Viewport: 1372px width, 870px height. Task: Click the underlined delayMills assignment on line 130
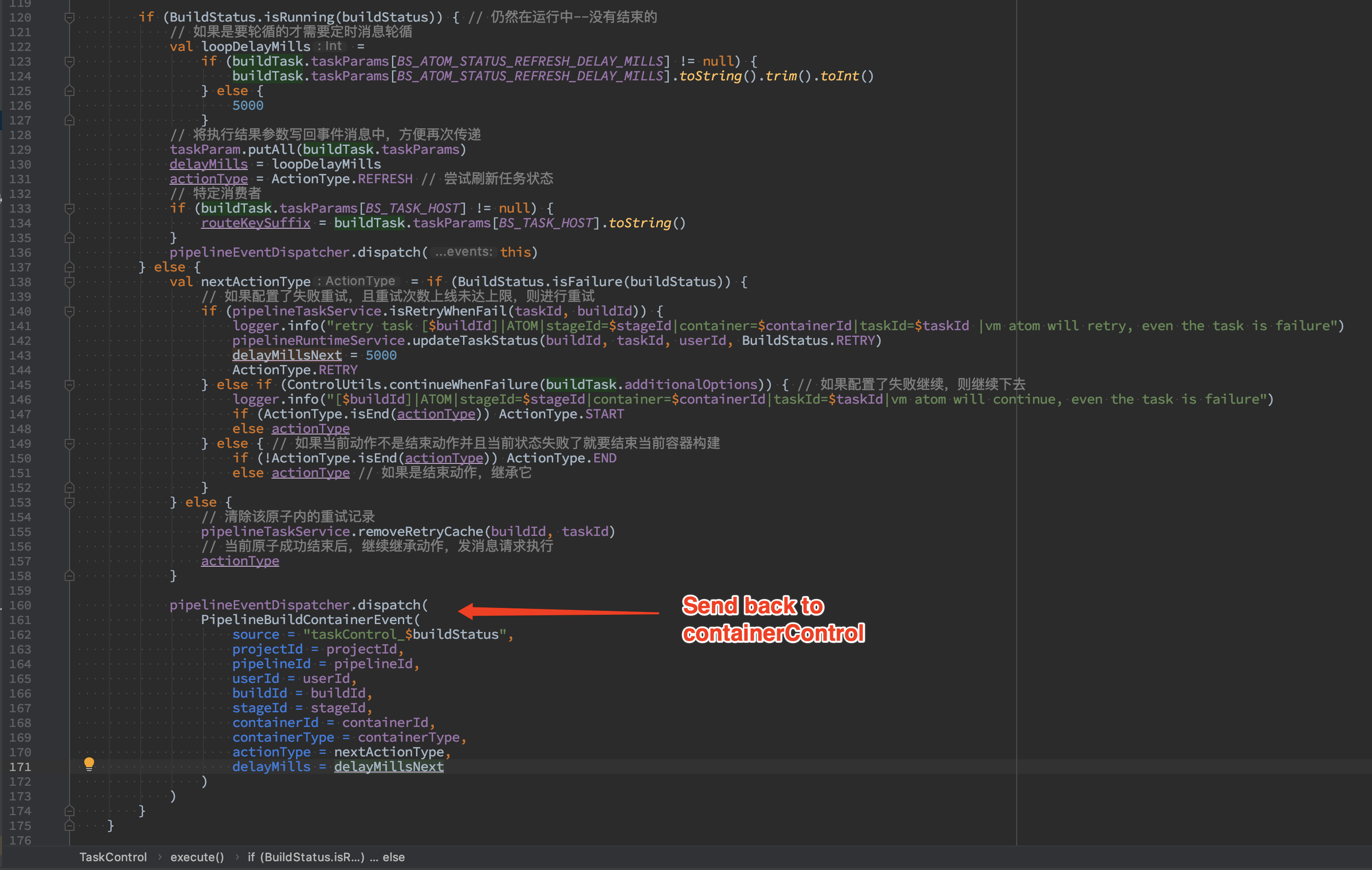pyautogui.click(x=209, y=164)
